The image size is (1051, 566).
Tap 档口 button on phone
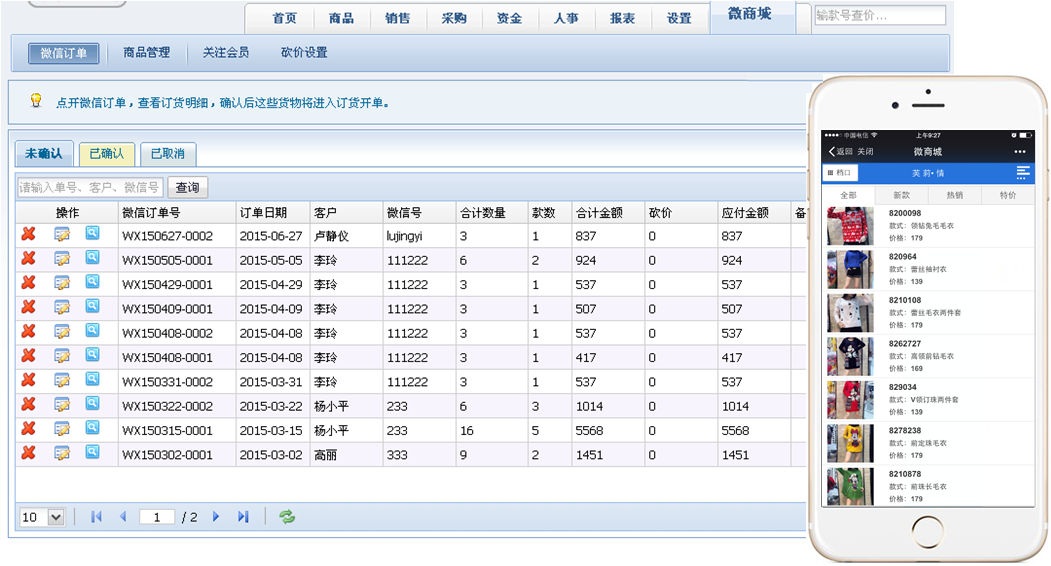coord(839,173)
